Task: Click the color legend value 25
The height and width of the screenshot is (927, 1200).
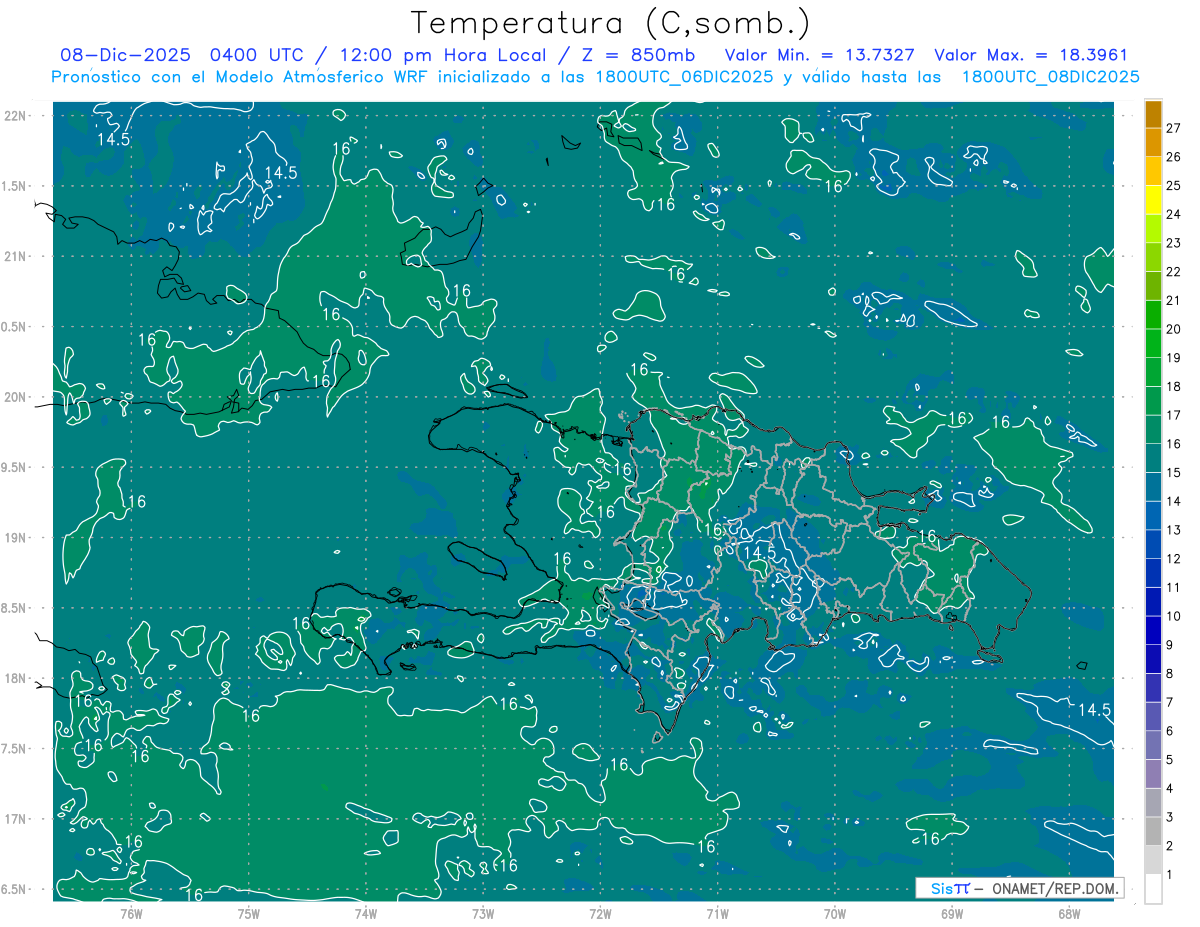Action: pyautogui.click(x=1174, y=185)
